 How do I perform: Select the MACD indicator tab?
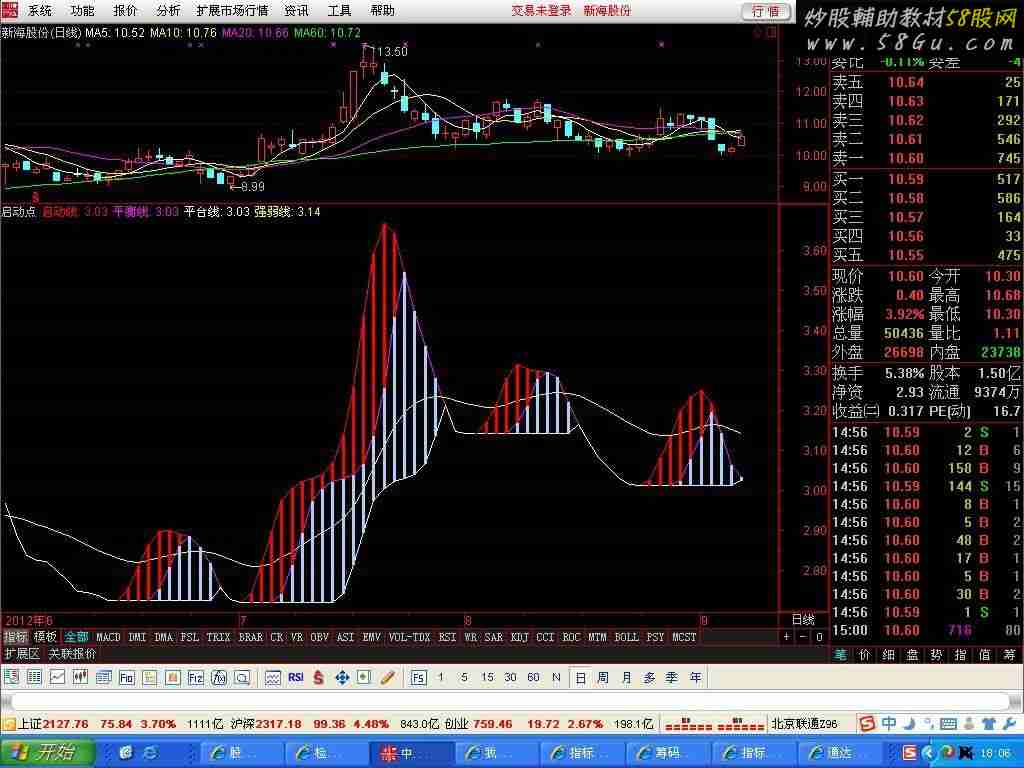(108, 637)
